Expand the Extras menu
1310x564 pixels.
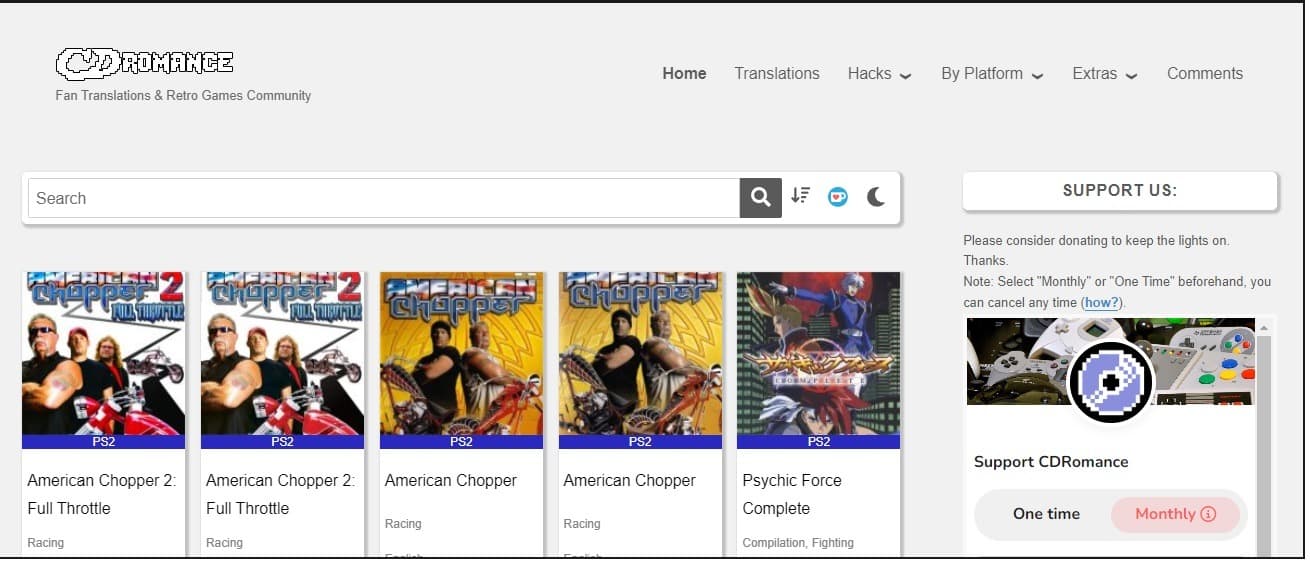tap(1105, 73)
